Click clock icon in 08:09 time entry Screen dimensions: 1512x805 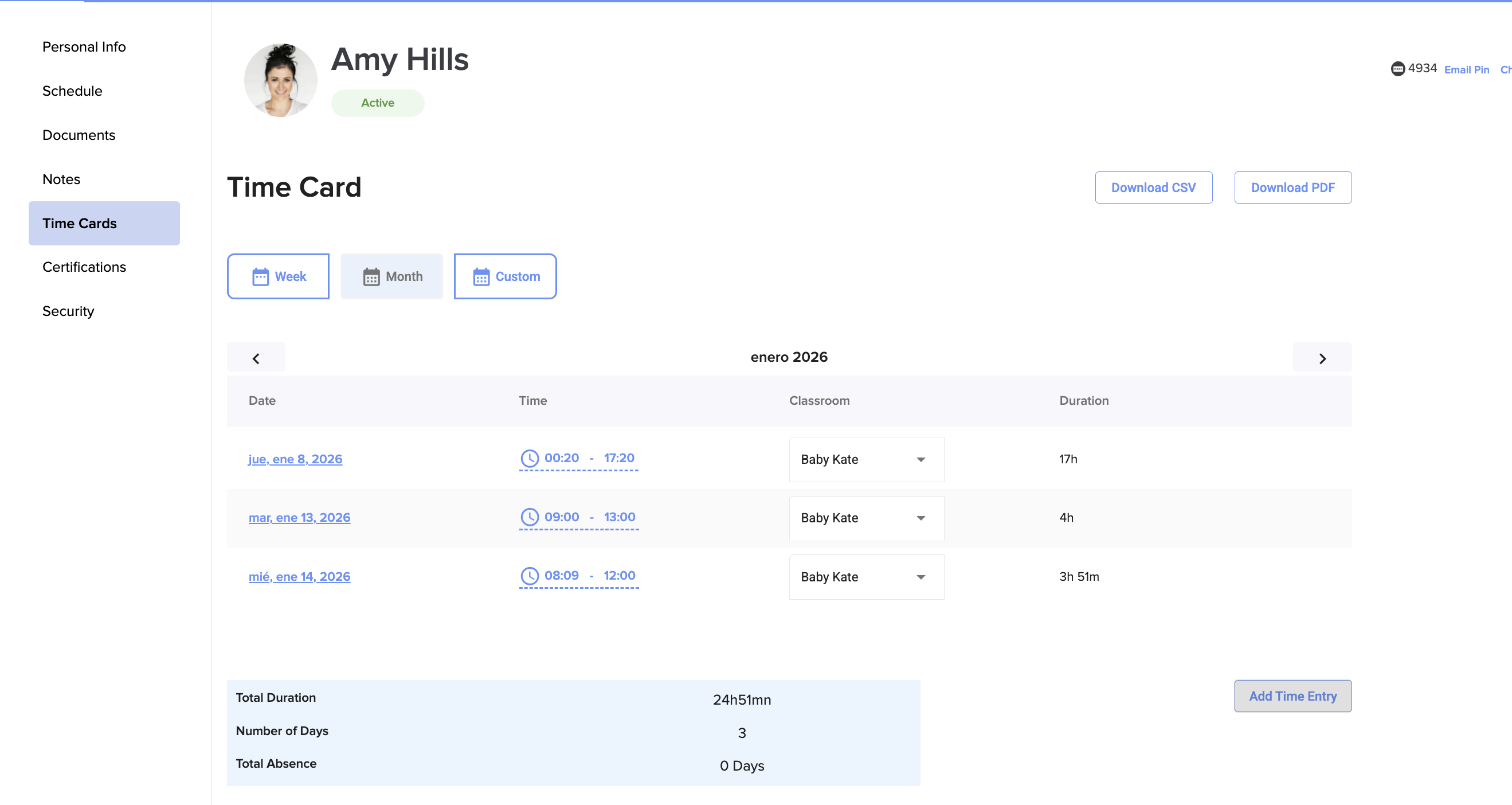[x=530, y=576]
